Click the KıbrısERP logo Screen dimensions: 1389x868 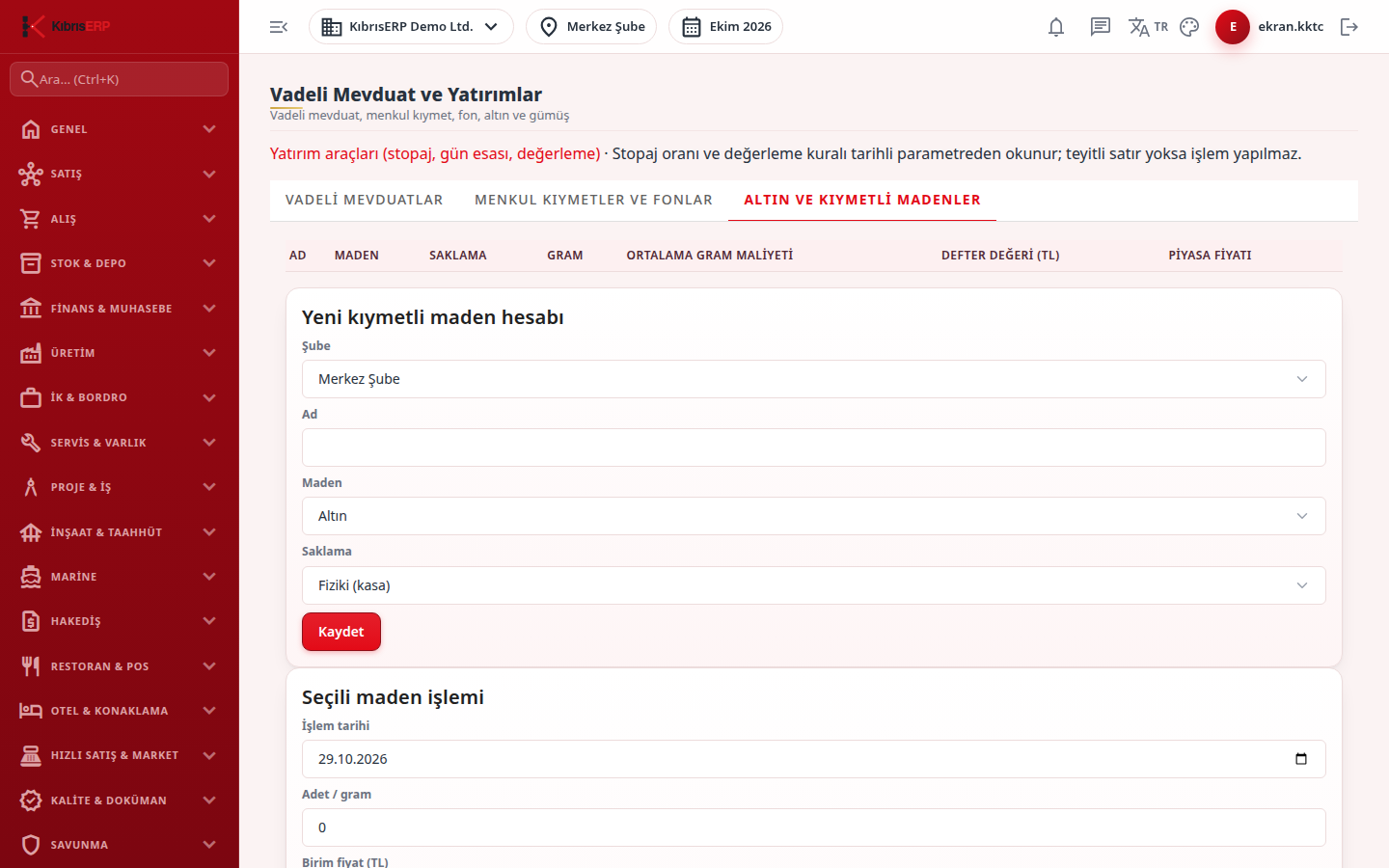point(66,26)
